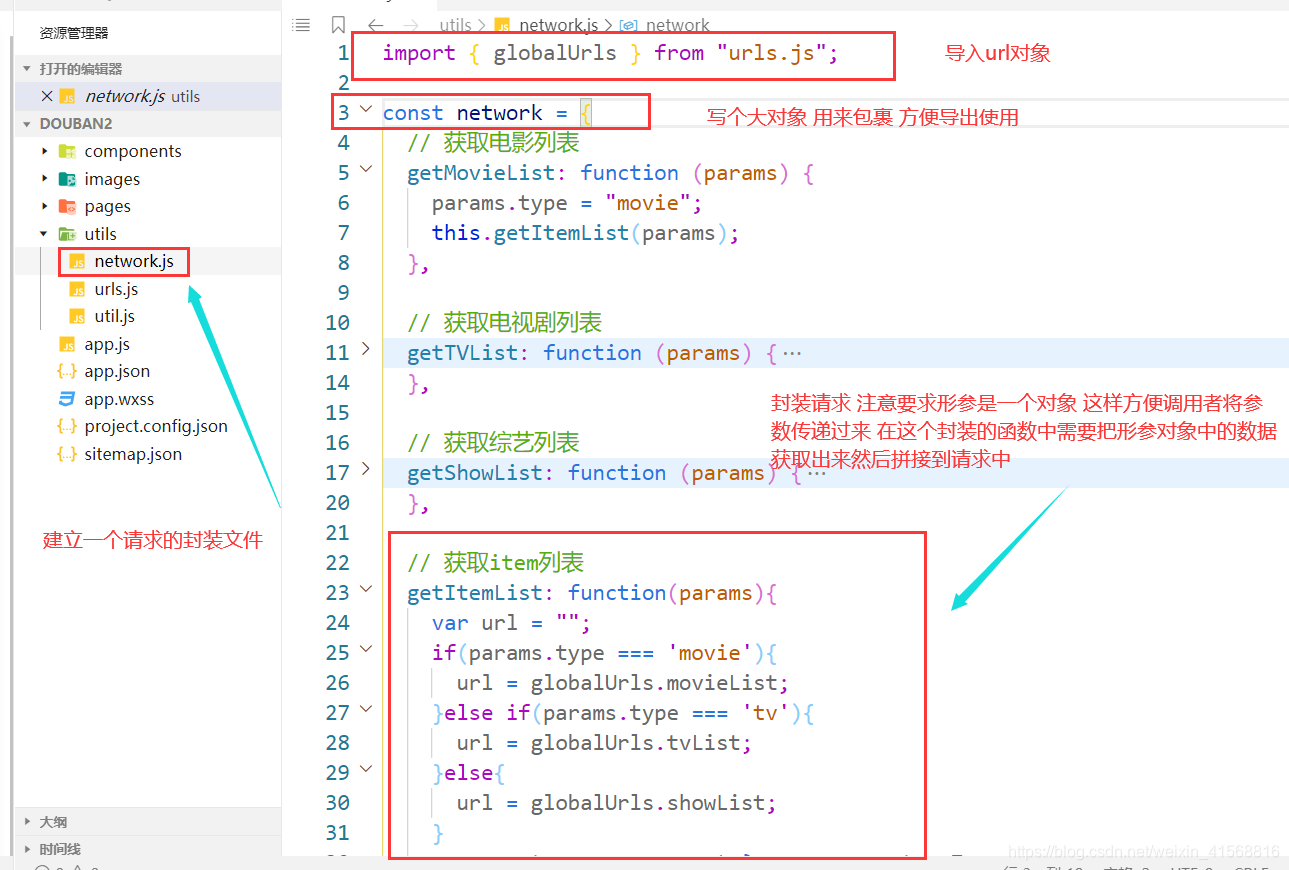Screen dimensions: 1289x870
Task: Select network.js in the breadcrumb
Action: click(558, 25)
